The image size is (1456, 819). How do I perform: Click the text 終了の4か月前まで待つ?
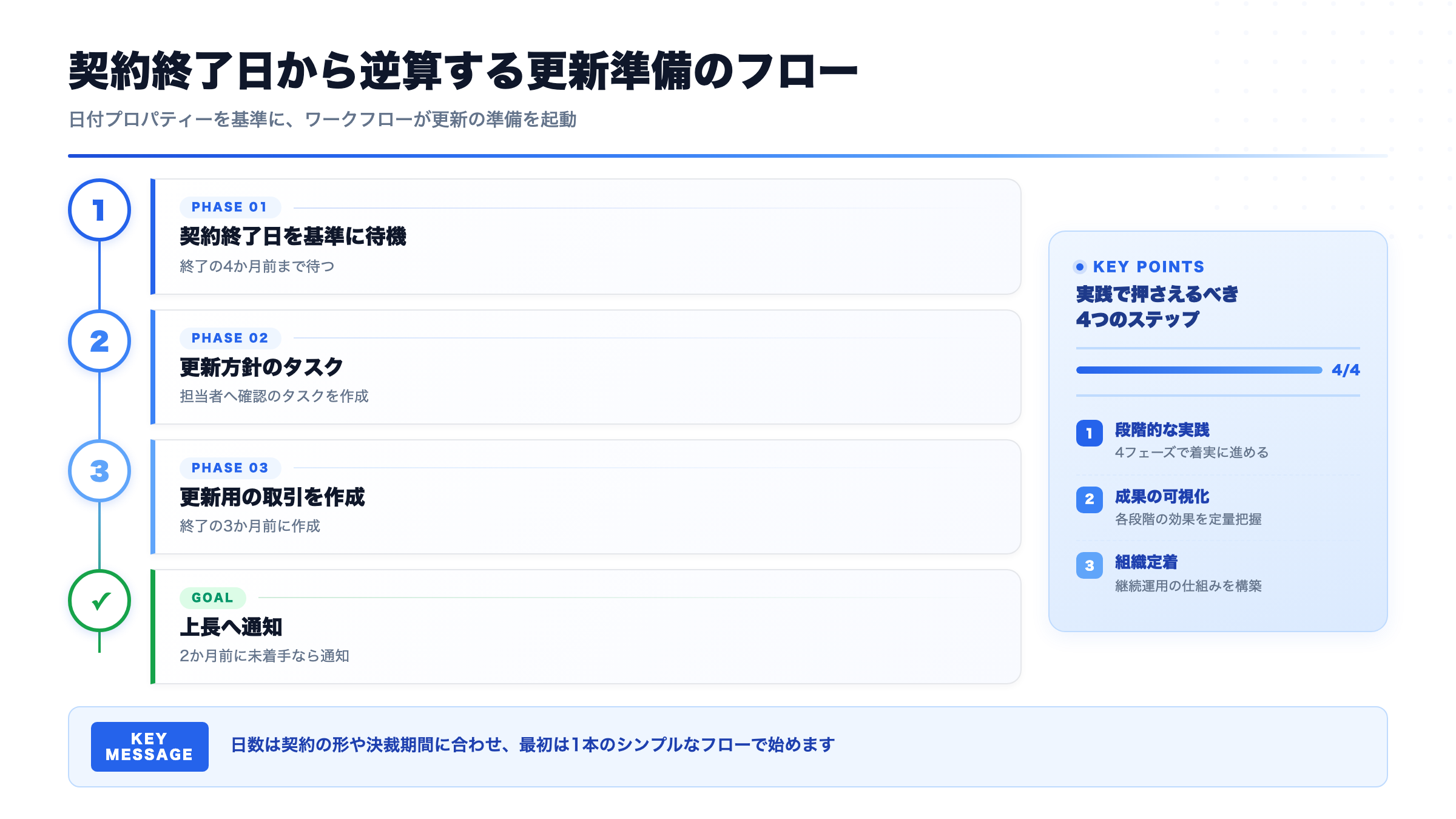point(257,266)
